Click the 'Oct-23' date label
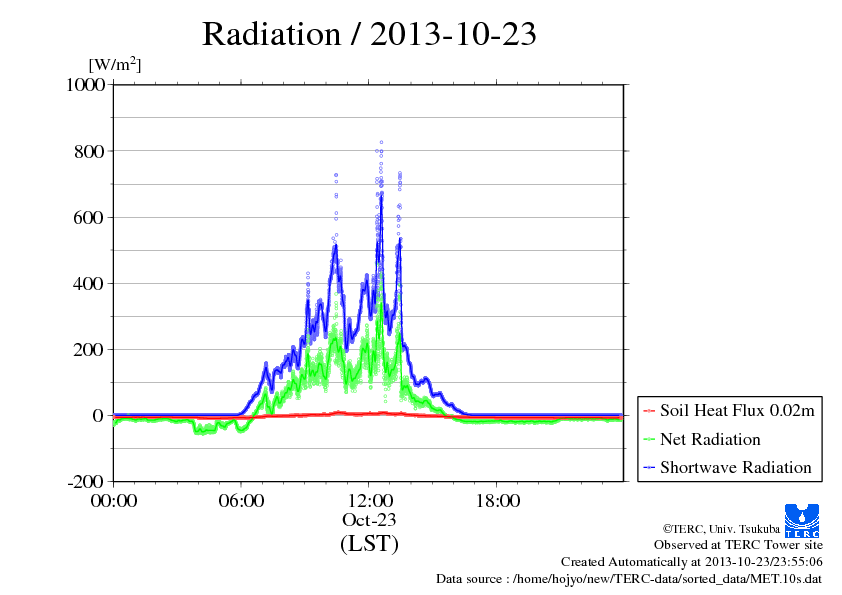This screenshot has height=595, width=842. pyautogui.click(x=369, y=520)
